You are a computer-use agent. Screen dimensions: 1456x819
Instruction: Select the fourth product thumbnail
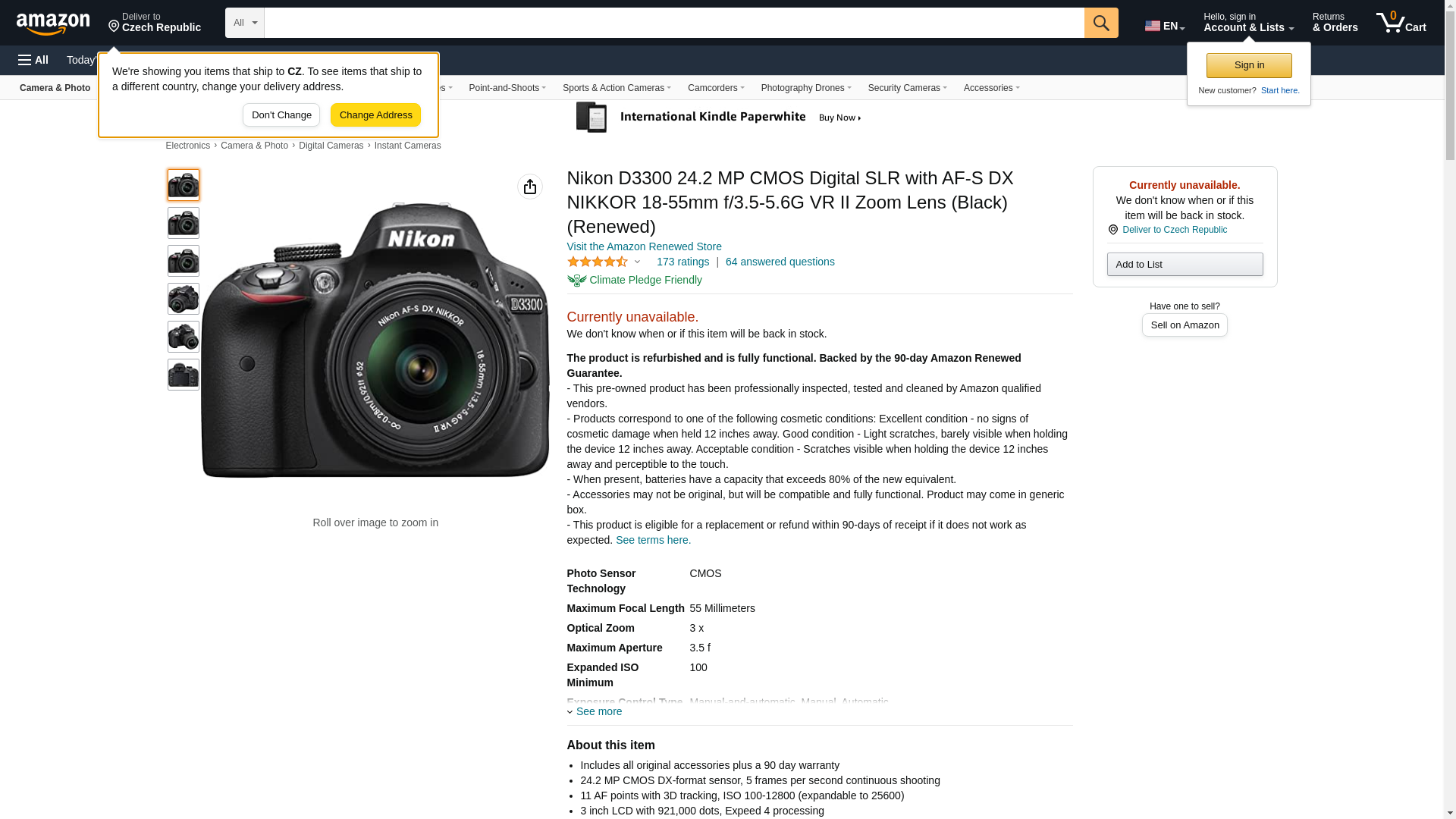tap(183, 299)
